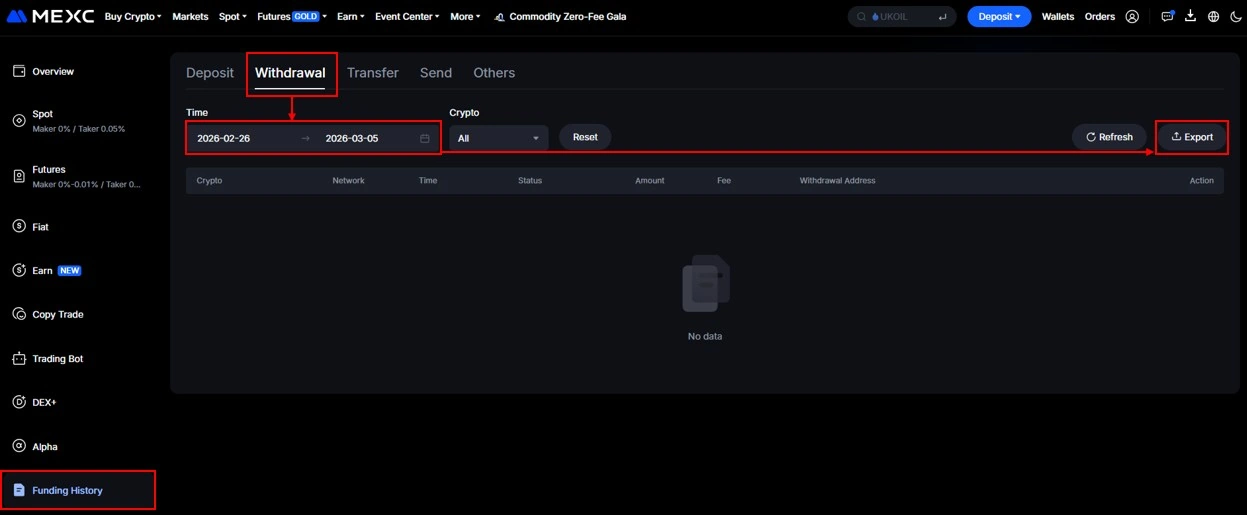Click the DEX+ sidebar icon

(19, 402)
